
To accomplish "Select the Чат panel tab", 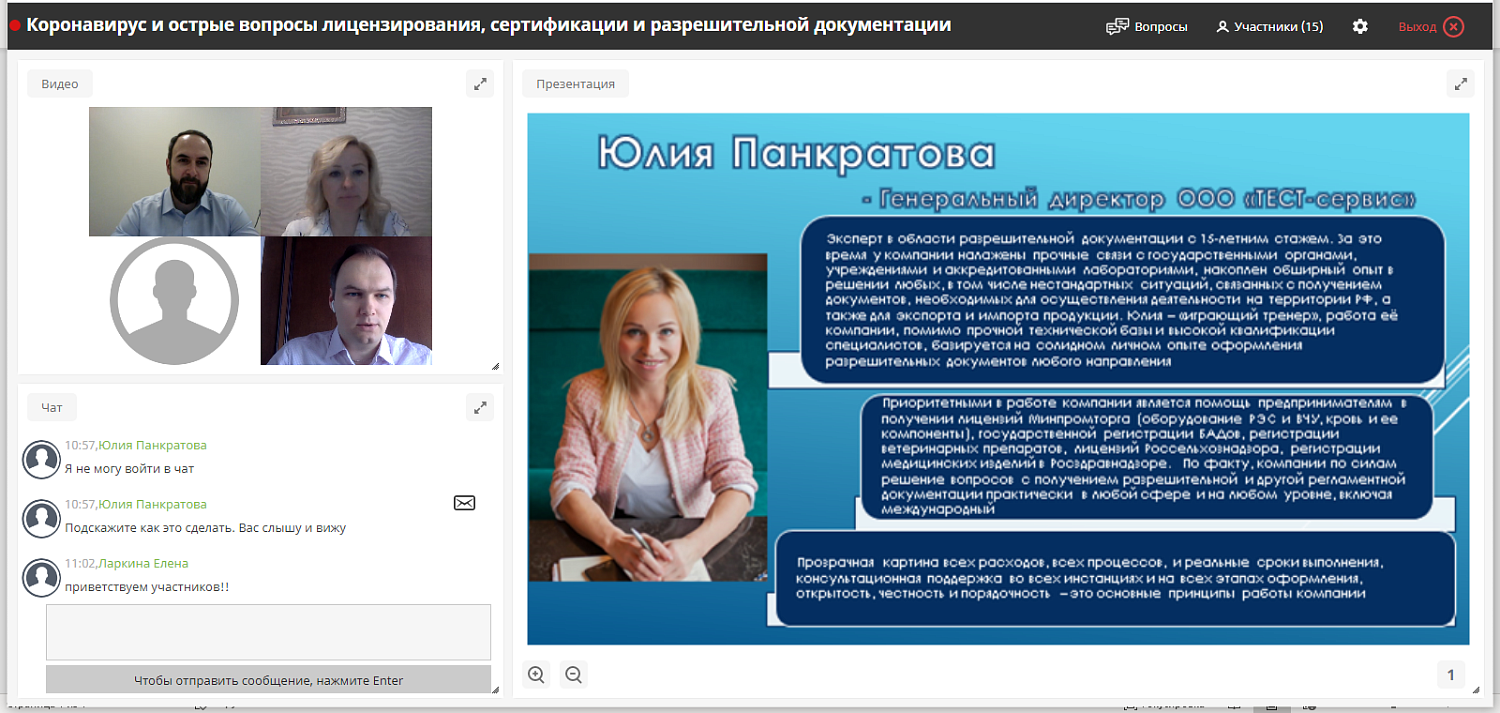I will click(x=52, y=408).
